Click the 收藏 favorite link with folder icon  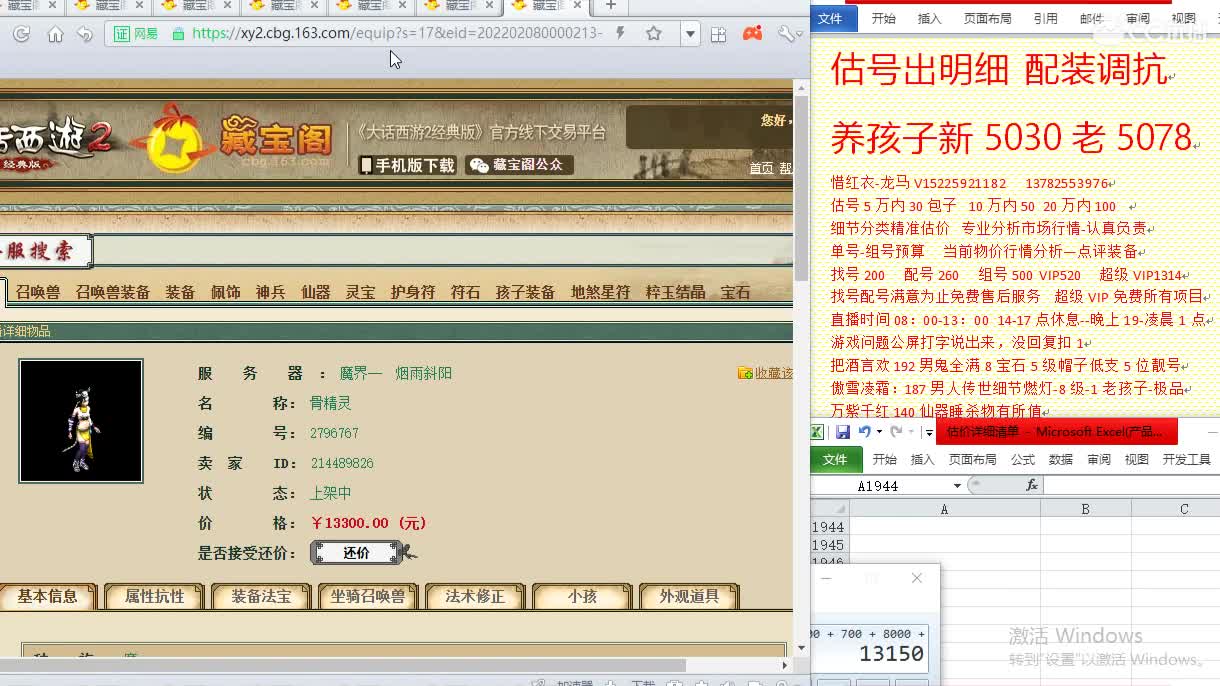click(x=765, y=373)
